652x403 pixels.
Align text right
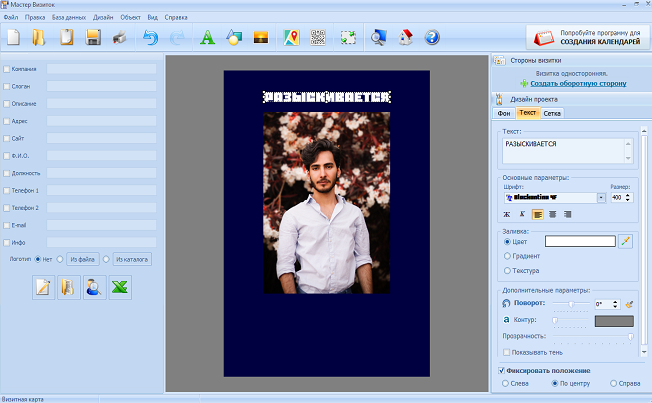pyautogui.click(x=568, y=215)
